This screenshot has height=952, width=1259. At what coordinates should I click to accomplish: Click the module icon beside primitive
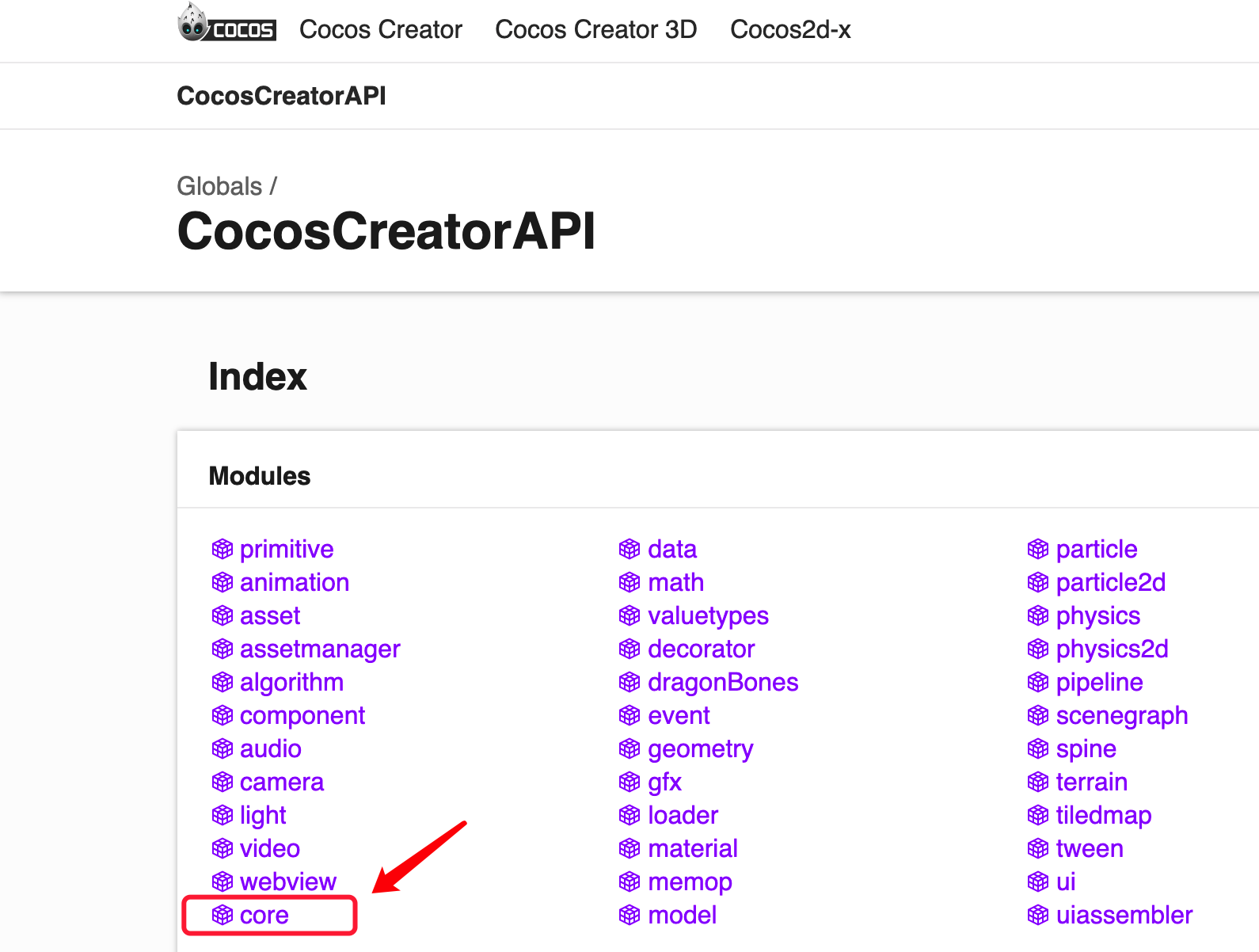click(x=223, y=549)
